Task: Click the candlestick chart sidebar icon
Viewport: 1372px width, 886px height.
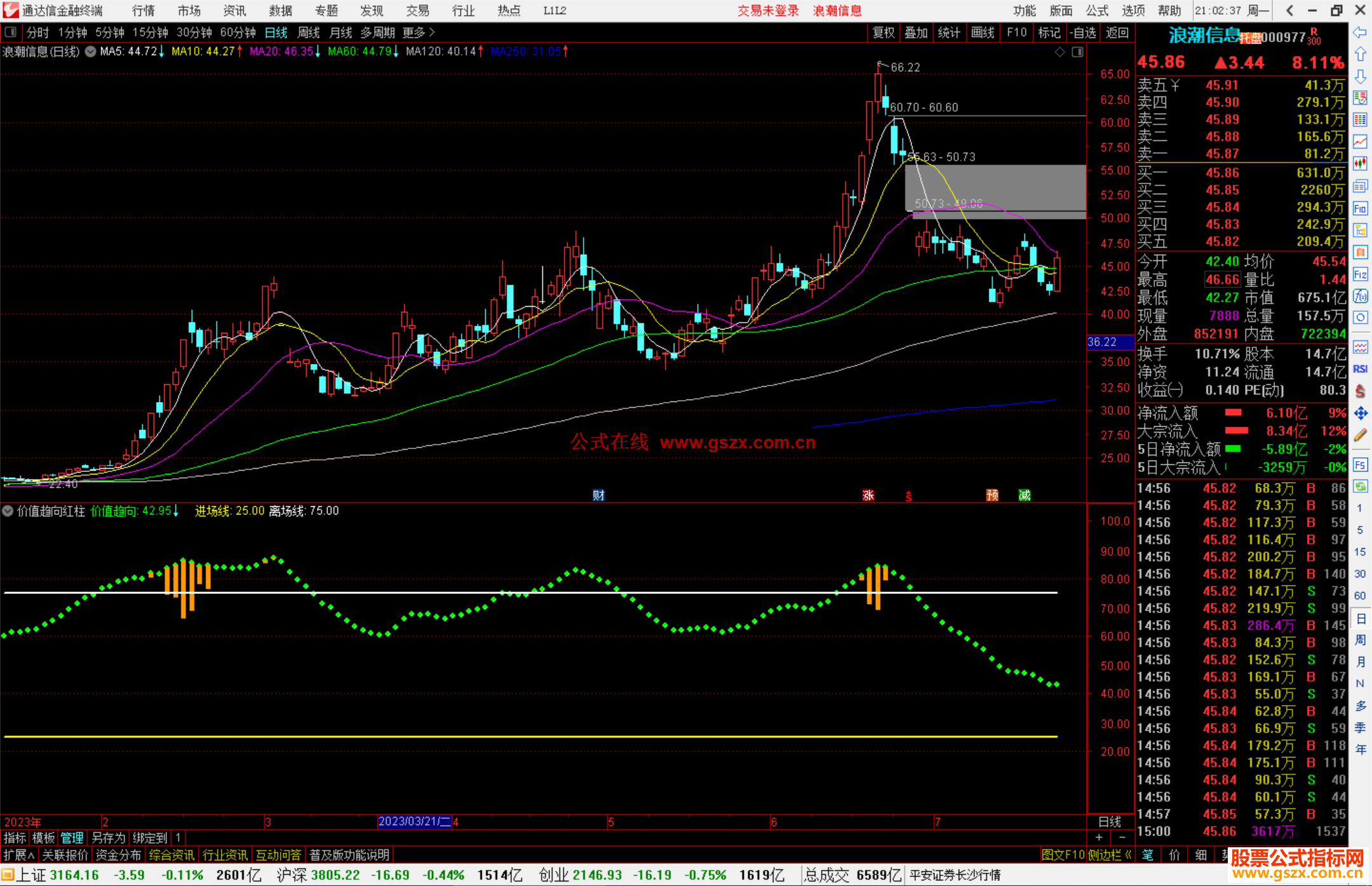Action: [1360, 164]
